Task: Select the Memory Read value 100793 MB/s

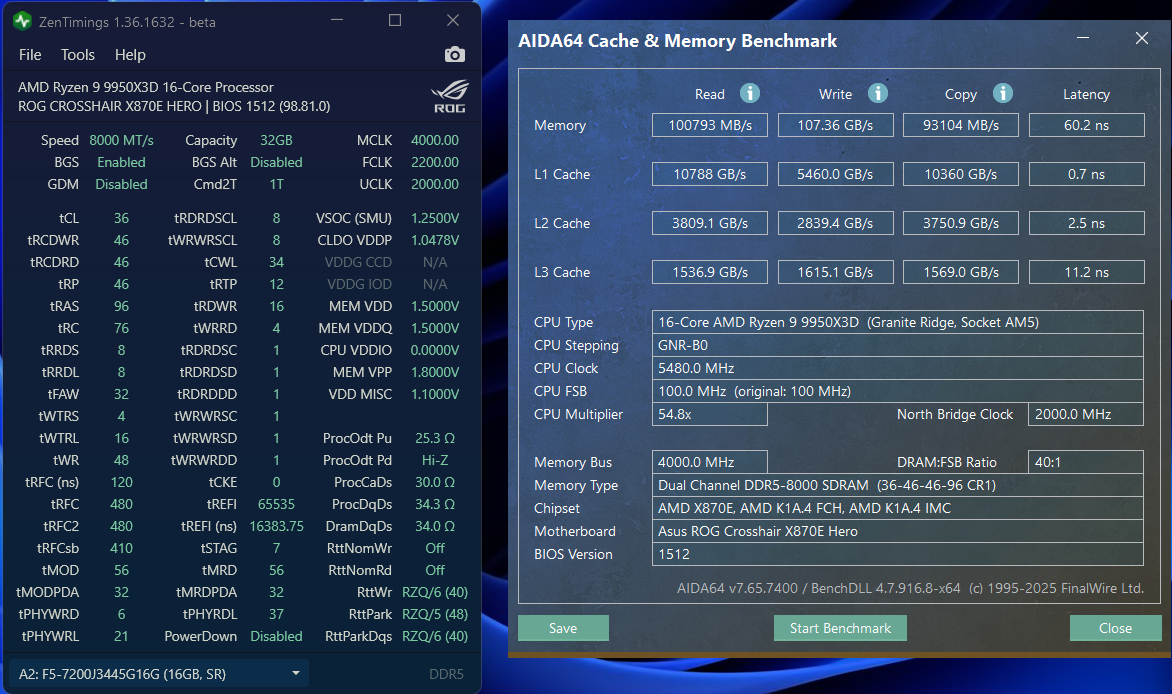Action: point(710,125)
